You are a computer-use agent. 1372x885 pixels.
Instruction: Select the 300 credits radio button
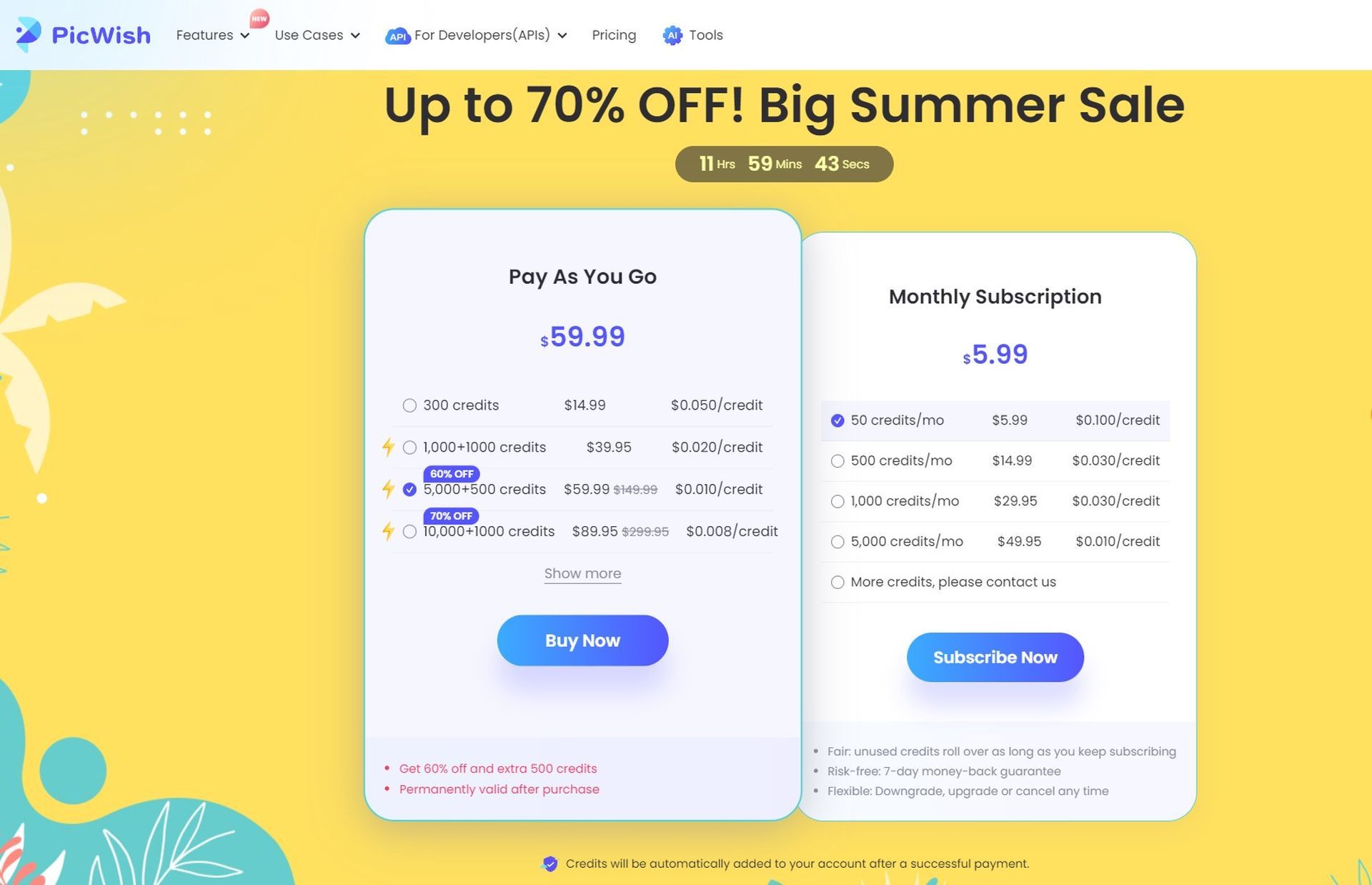409,405
